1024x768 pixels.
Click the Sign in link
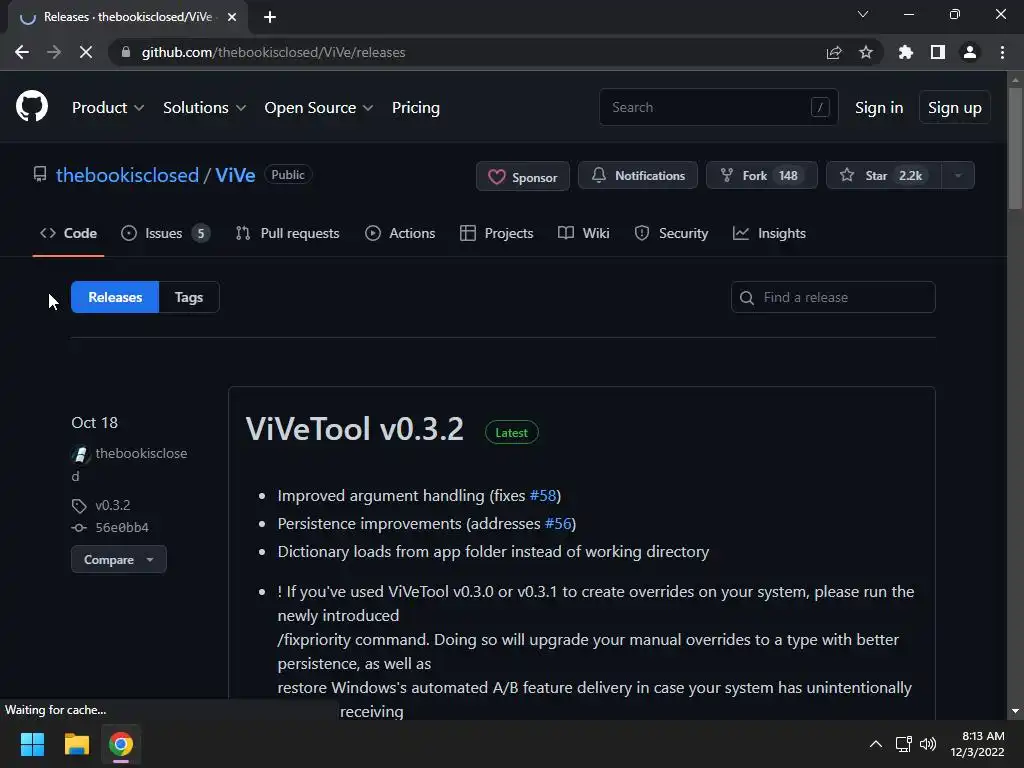click(x=879, y=108)
